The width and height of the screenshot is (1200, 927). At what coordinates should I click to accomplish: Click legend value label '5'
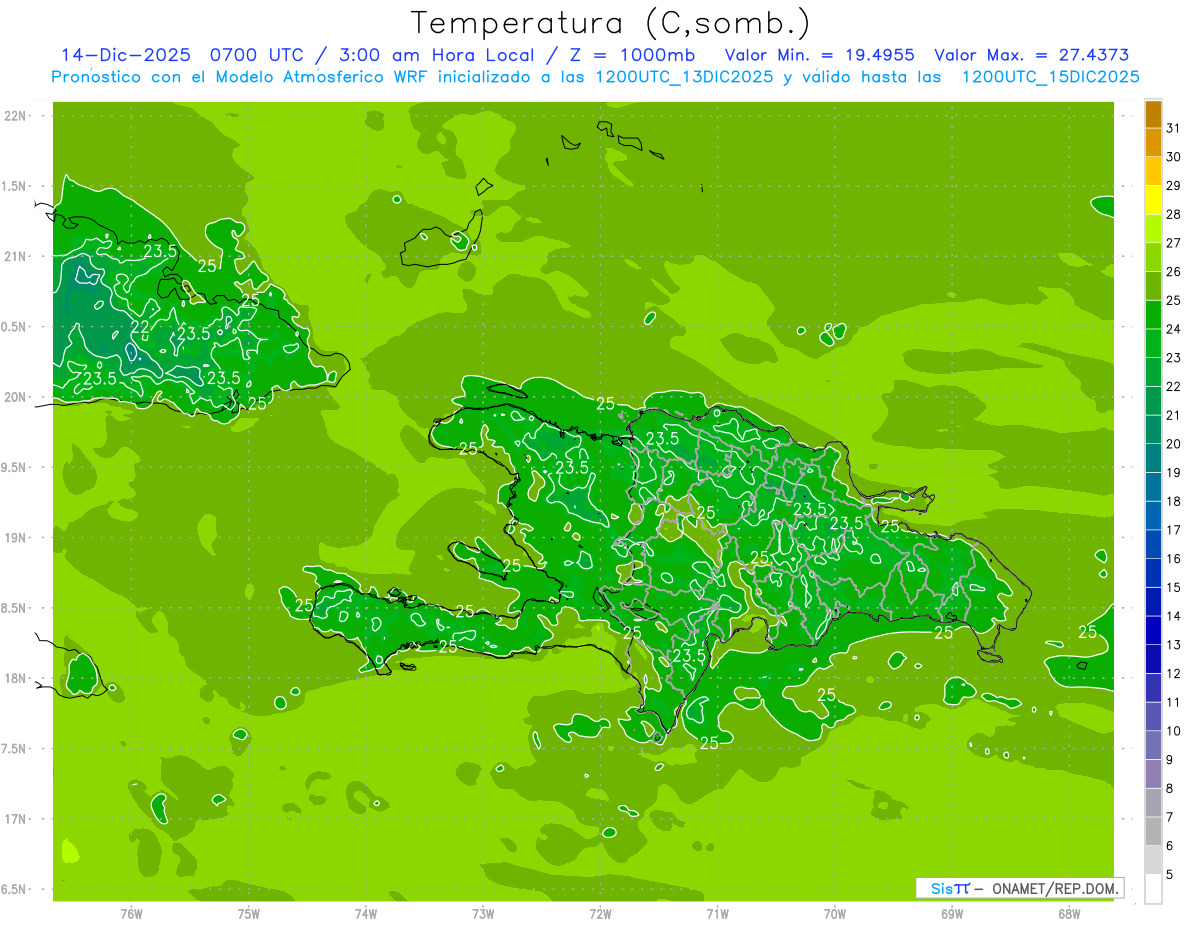coord(1171,875)
